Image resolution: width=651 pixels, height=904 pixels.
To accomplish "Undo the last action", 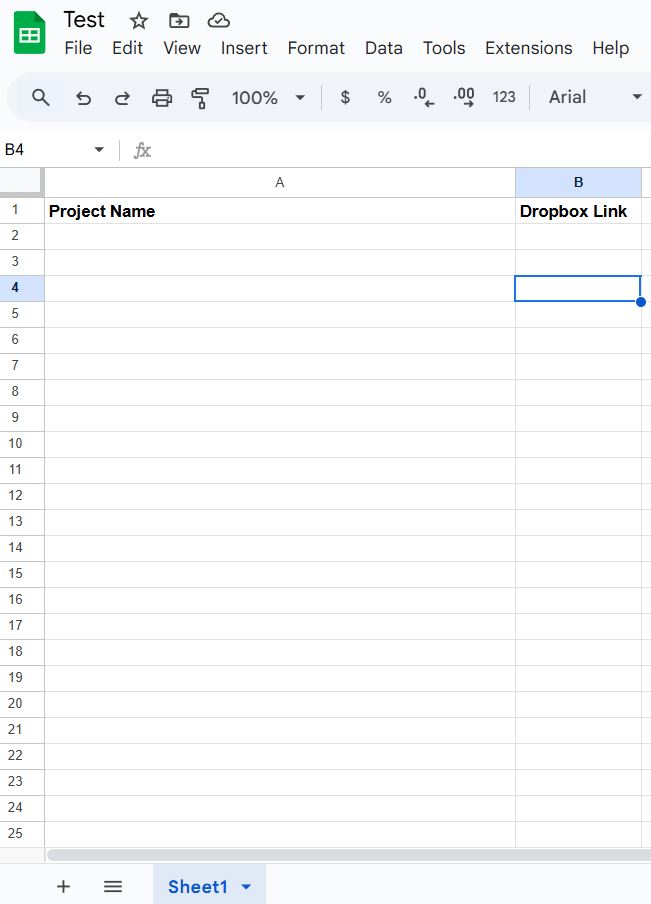I will tap(84, 97).
